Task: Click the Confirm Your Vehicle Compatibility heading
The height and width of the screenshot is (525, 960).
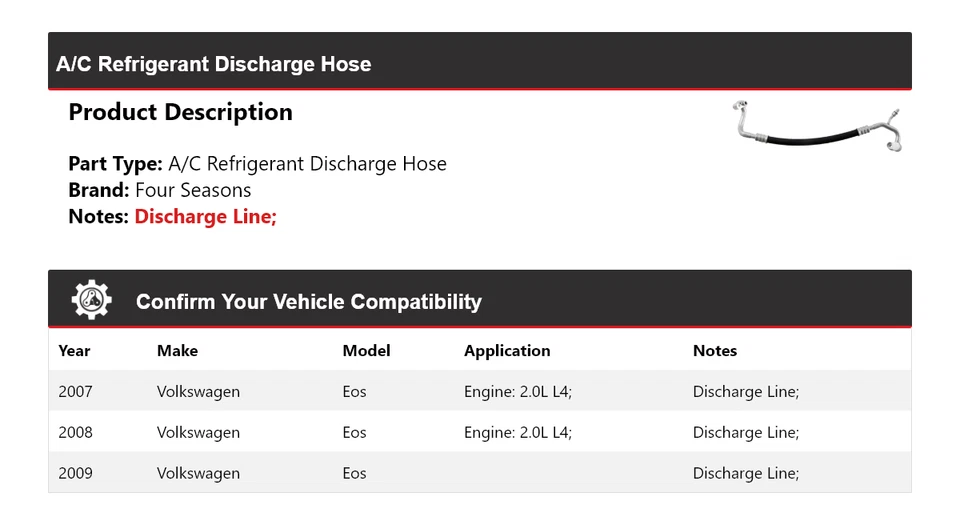Action: (308, 301)
